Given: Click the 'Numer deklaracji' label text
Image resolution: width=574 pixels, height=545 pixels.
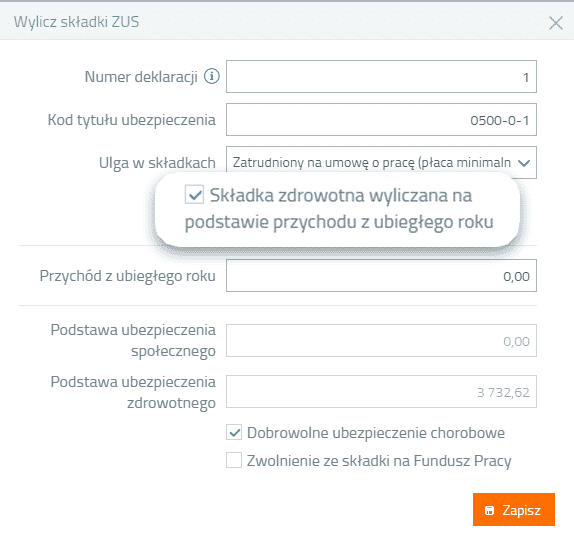Looking at the screenshot, I should click(x=141, y=77).
